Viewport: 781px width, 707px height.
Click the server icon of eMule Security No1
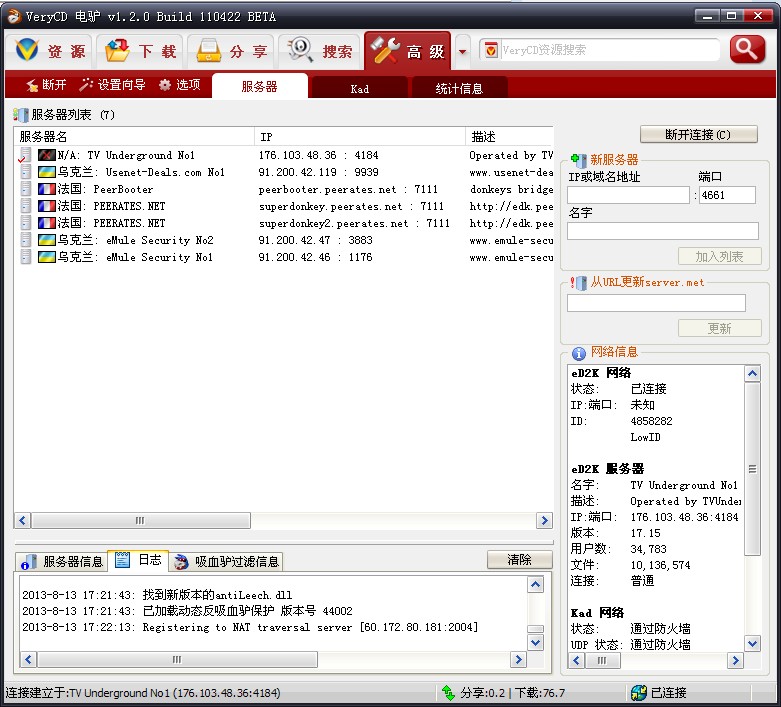point(25,257)
